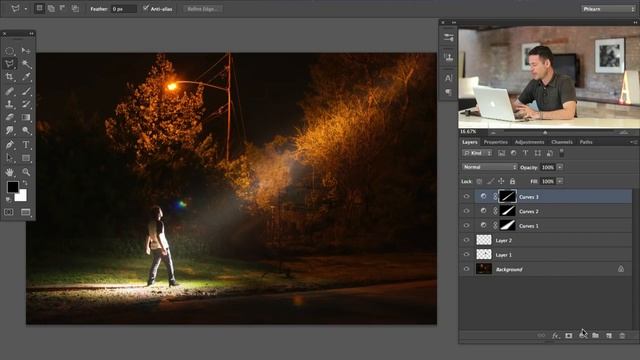Select the Eraser tool
640x360 pixels.
9,117
